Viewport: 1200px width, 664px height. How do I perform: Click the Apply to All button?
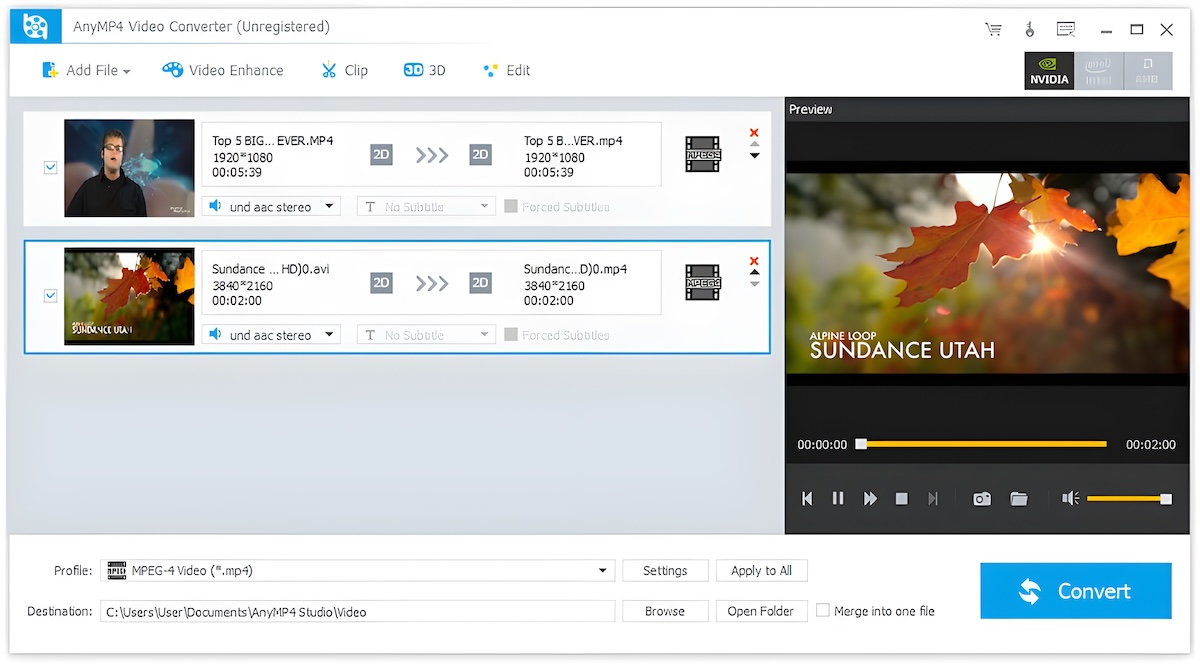(761, 571)
